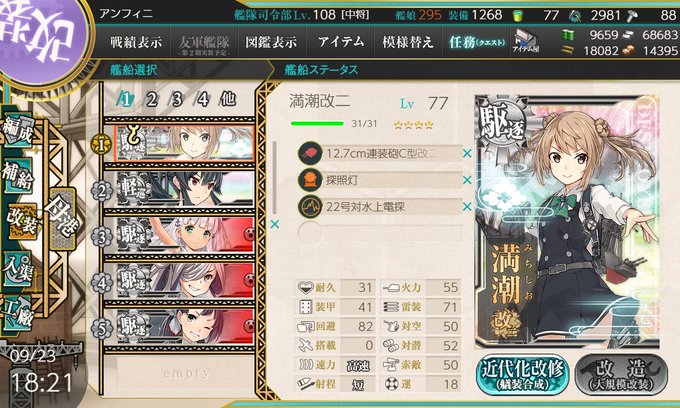680x408 pixels.
Task: Open the 図鑑表示 encyclopedia menu
Action: pyautogui.click(x=271, y=42)
